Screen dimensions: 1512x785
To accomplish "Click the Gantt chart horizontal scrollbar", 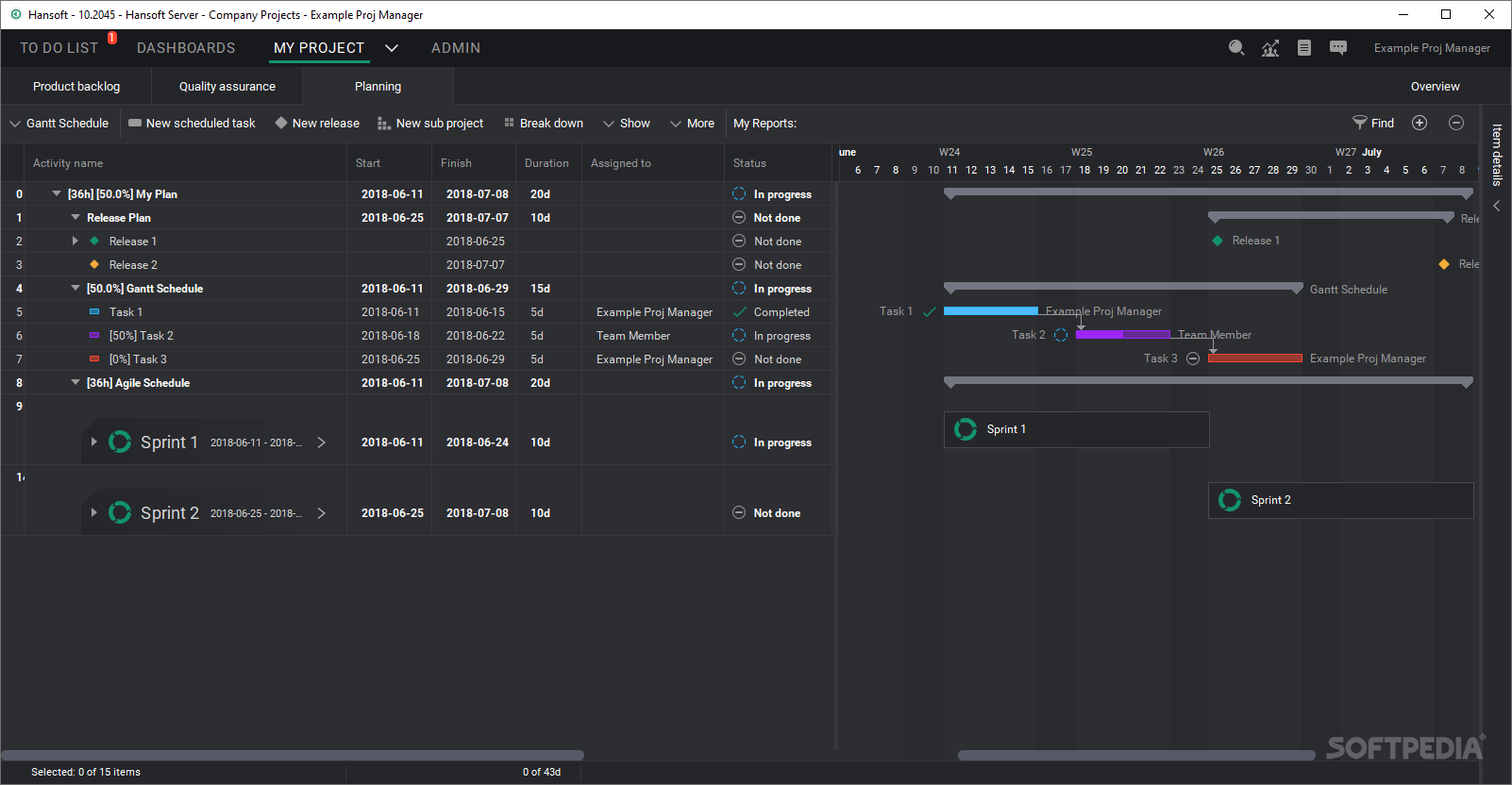I will 1136,755.
